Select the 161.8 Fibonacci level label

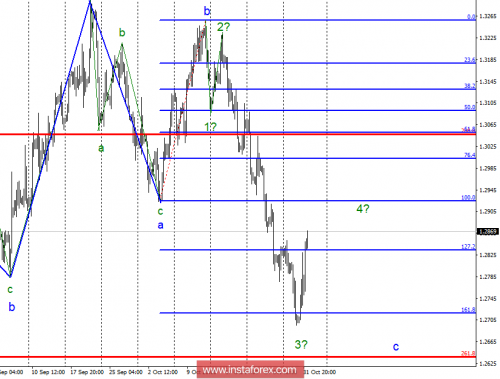click(x=468, y=310)
